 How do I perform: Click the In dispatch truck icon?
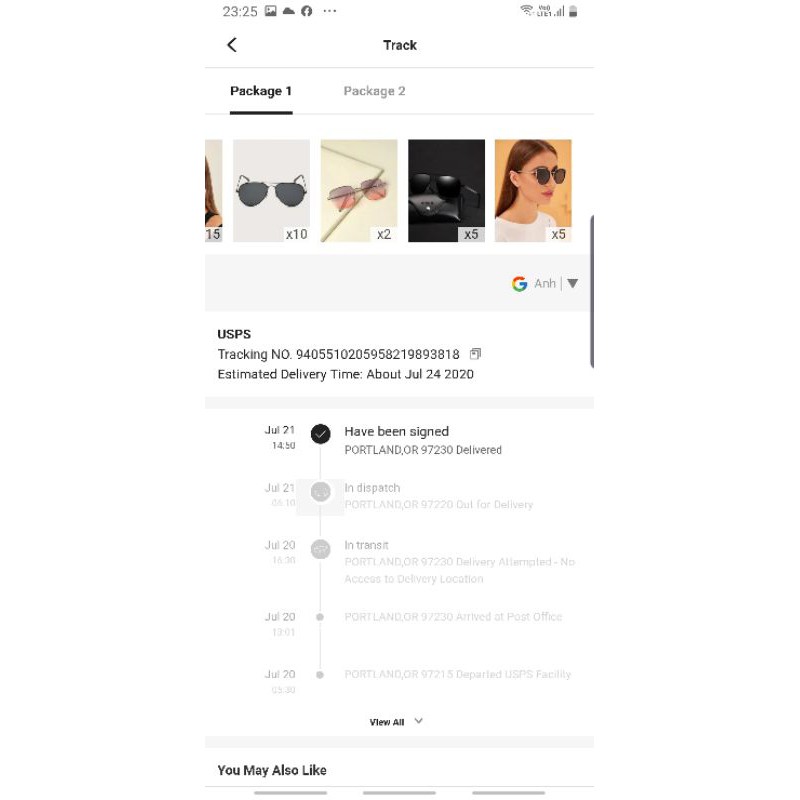pyautogui.click(x=320, y=492)
